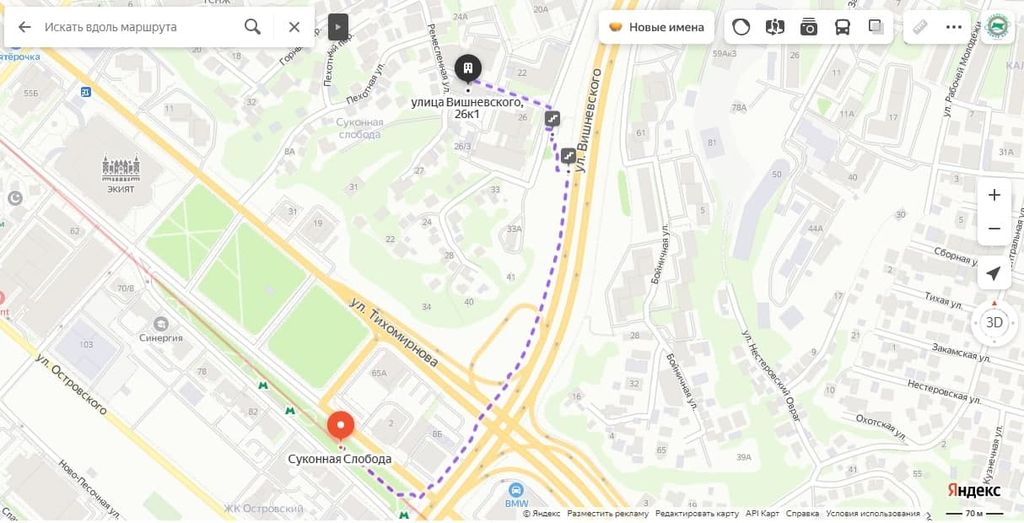Click the magnifier search icon

click(252, 27)
